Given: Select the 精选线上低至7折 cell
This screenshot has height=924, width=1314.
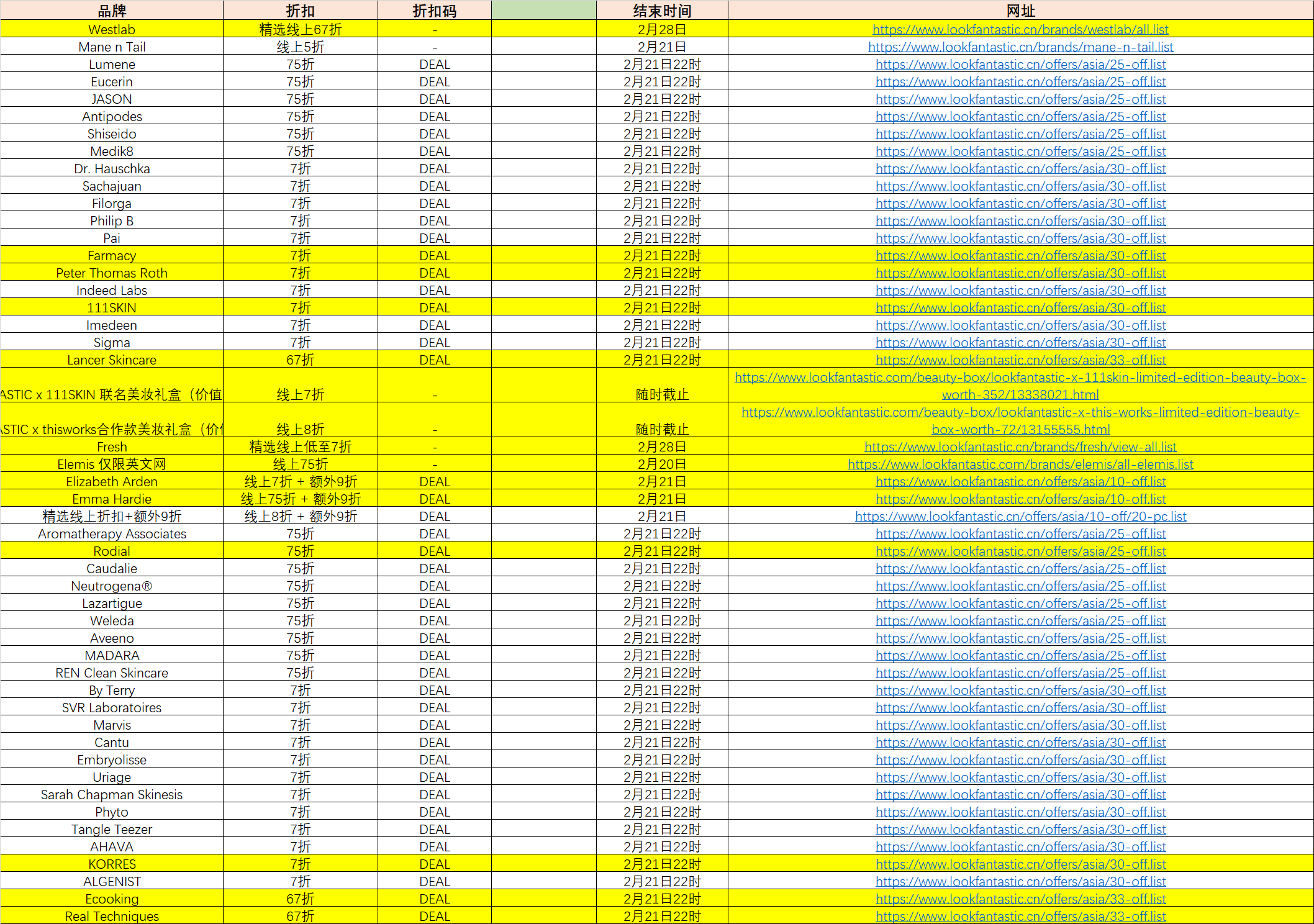Looking at the screenshot, I should pyautogui.click(x=301, y=446).
